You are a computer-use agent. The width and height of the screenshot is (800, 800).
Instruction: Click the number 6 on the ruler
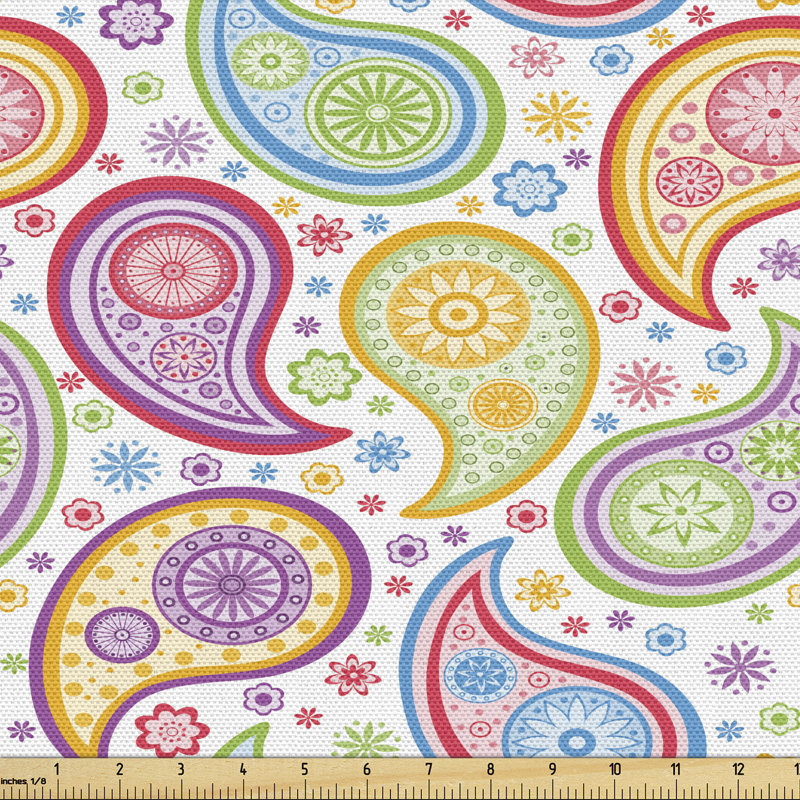[x=367, y=769]
